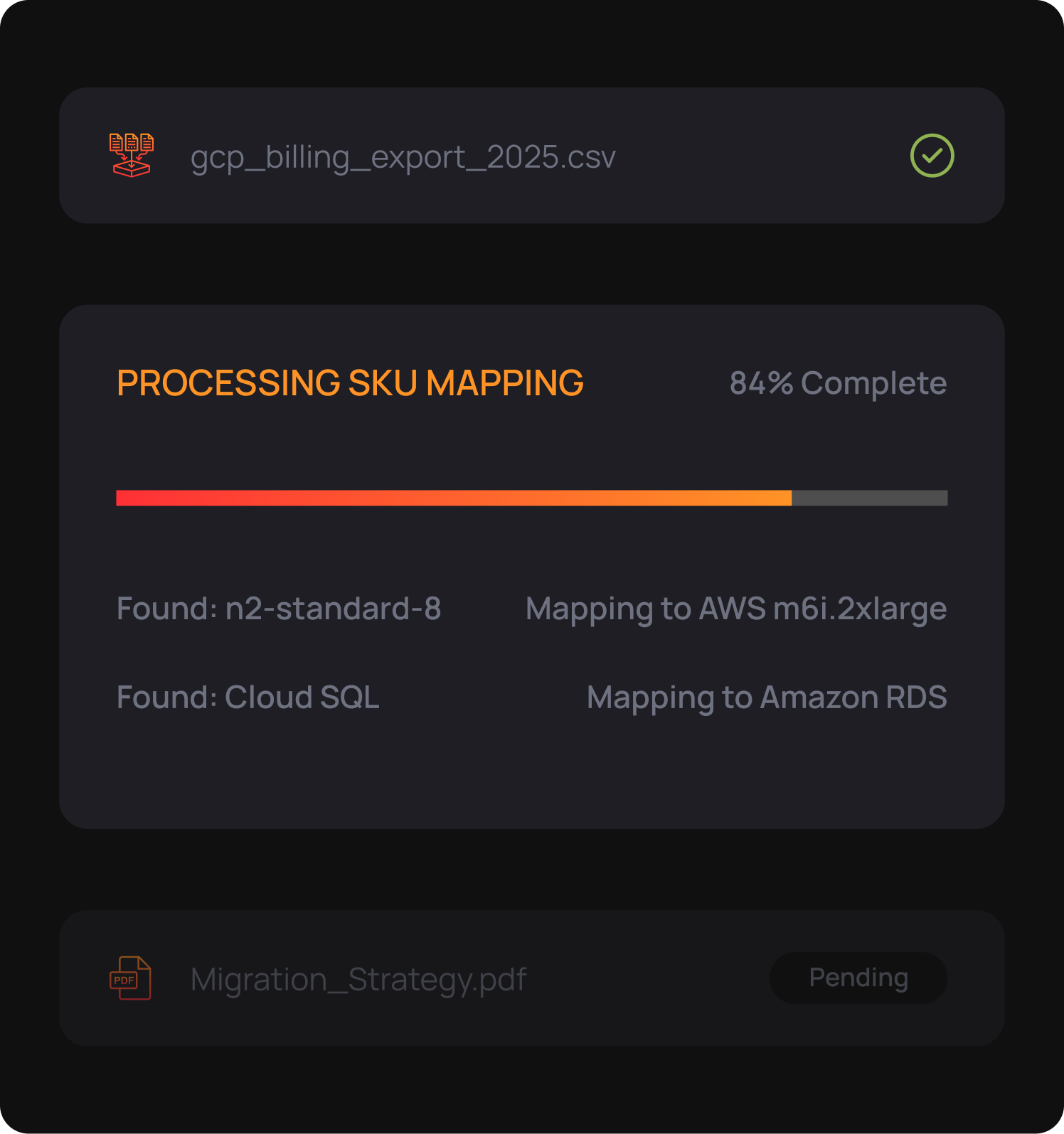
Task: Click the gray unfilled part of progress bar
Action: coord(869,498)
